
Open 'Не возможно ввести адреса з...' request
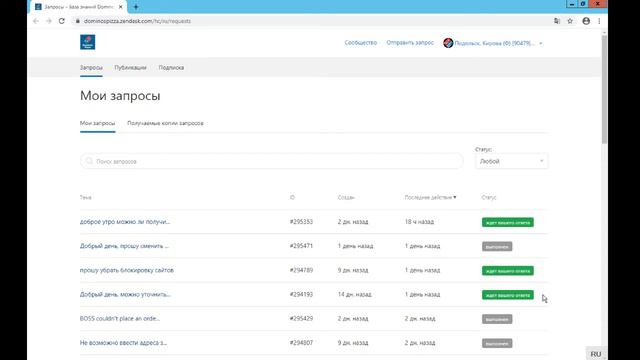pyautogui.click(x=123, y=343)
